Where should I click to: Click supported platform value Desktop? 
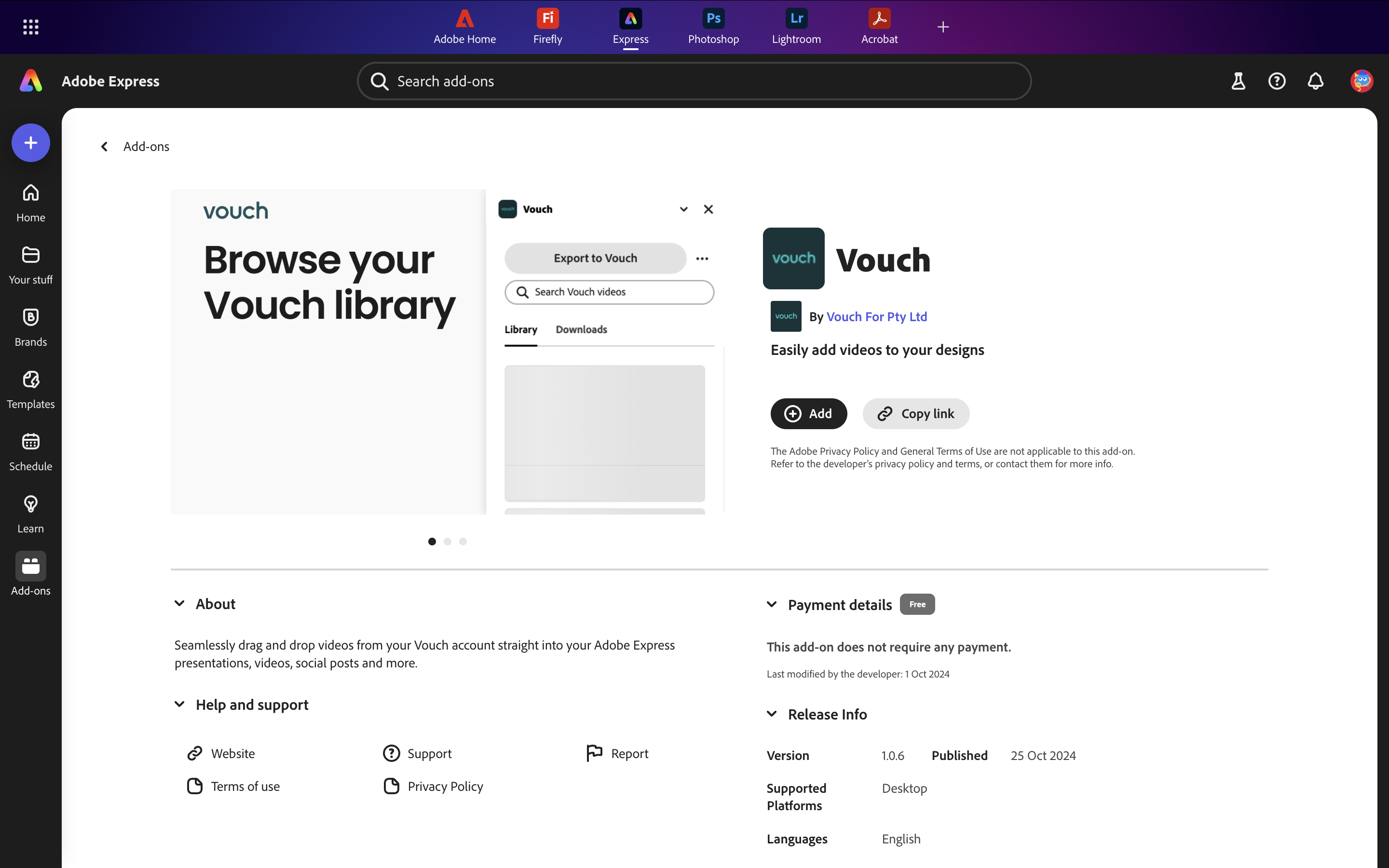coord(904,788)
